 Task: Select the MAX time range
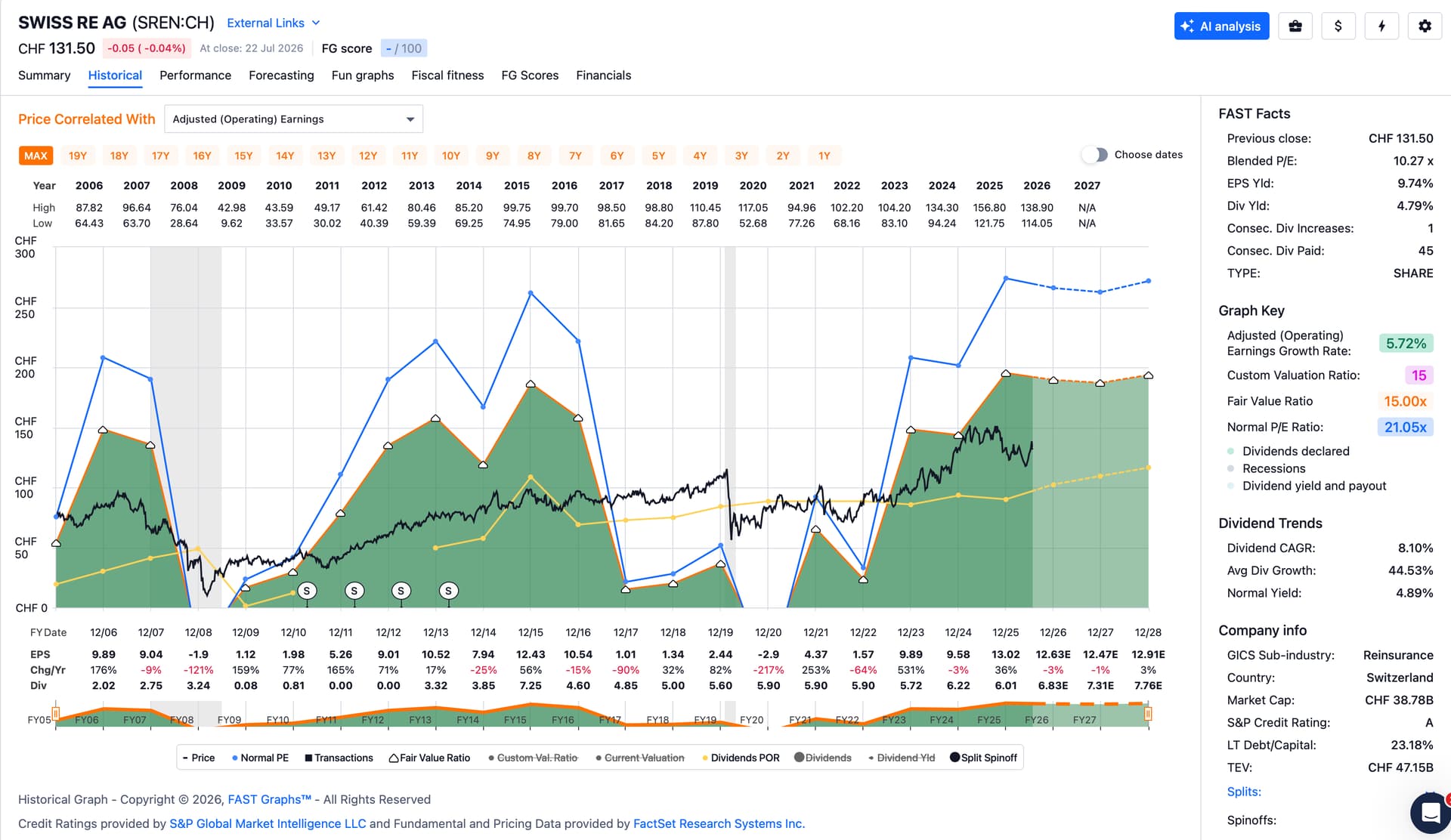point(36,156)
